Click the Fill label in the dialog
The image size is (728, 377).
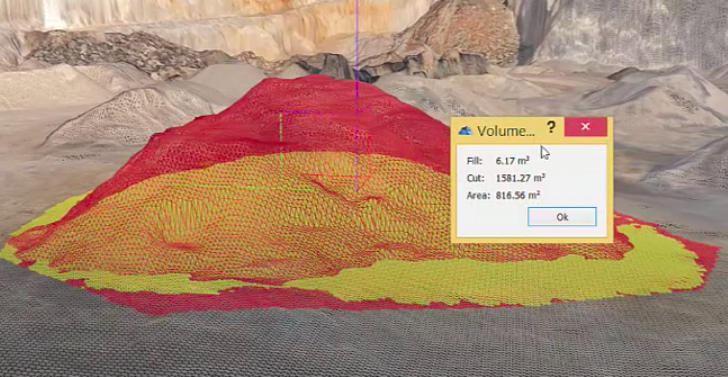[474, 161]
